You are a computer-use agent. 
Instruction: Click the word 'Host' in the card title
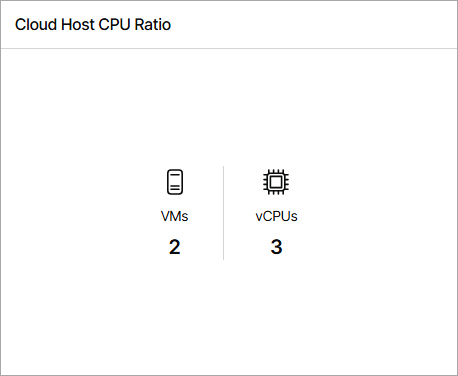pos(78,25)
